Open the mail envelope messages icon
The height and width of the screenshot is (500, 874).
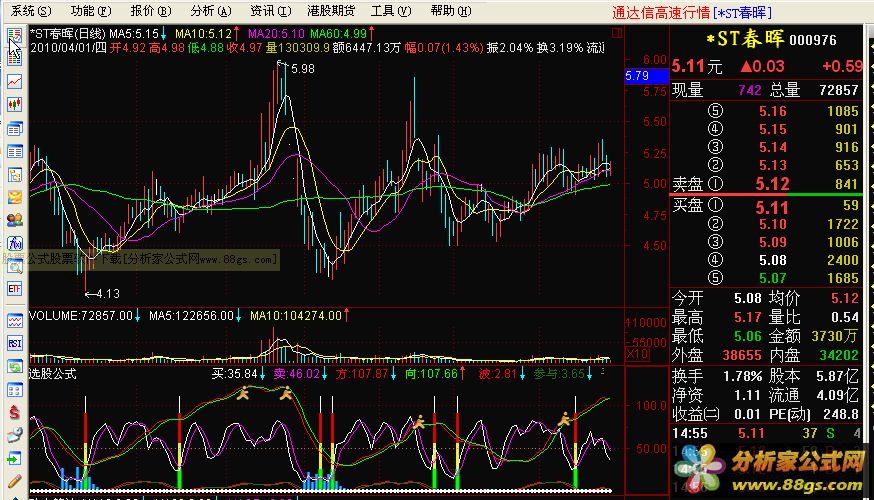pyautogui.click(x=14, y=197)
